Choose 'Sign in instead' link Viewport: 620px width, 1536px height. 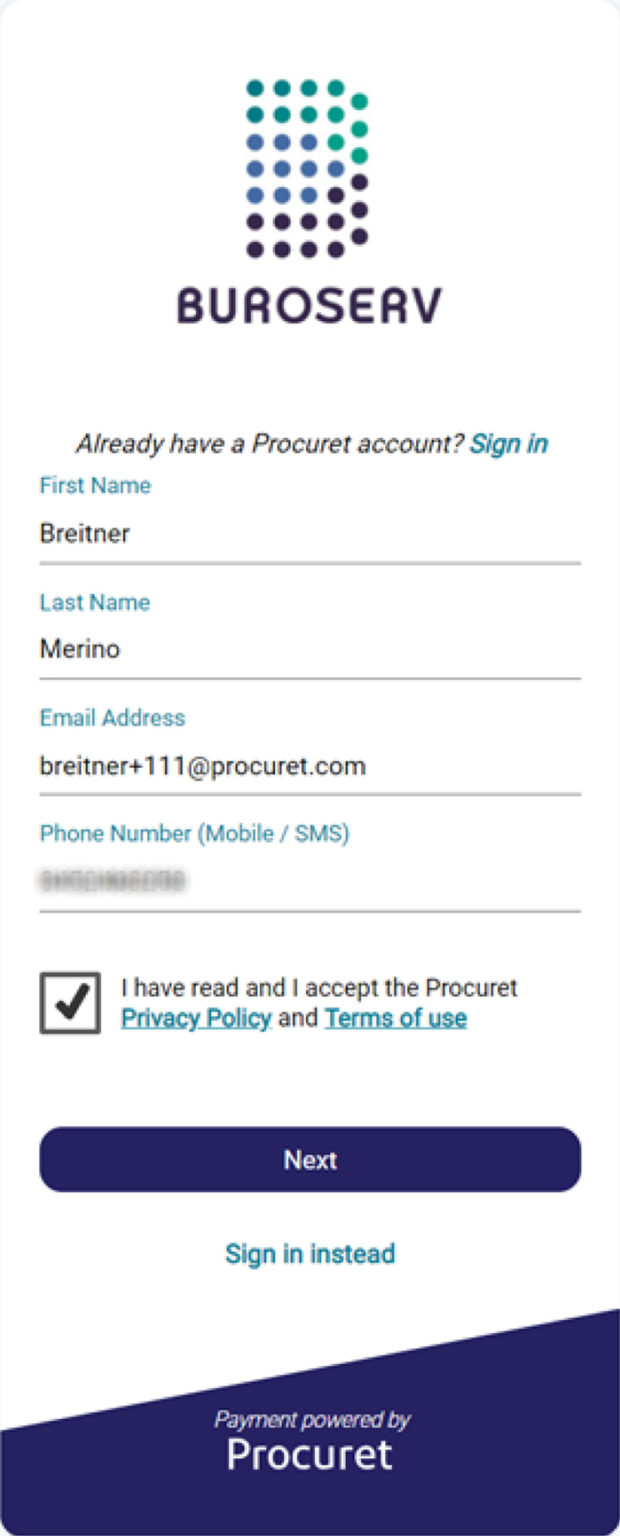310,1253
